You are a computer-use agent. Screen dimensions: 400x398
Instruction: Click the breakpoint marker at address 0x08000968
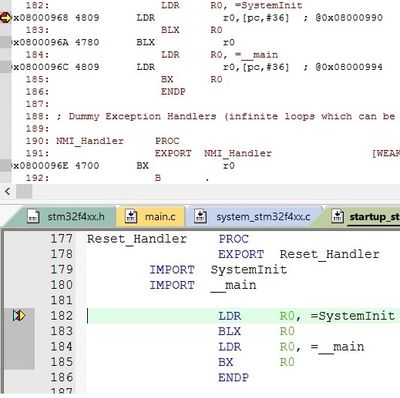6,17
